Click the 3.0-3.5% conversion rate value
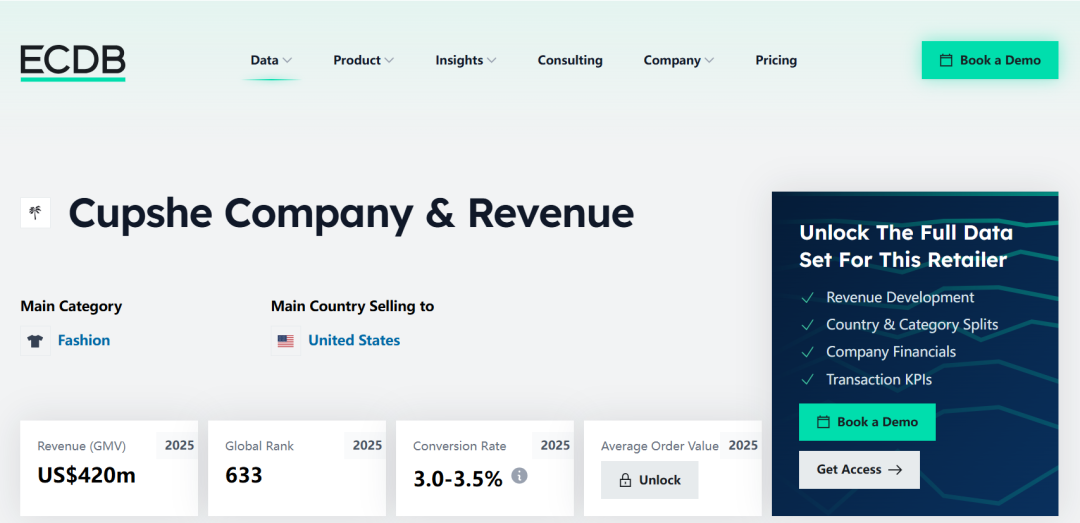The width and height of the screenshot is (1080, 523). tap(458, 479)
